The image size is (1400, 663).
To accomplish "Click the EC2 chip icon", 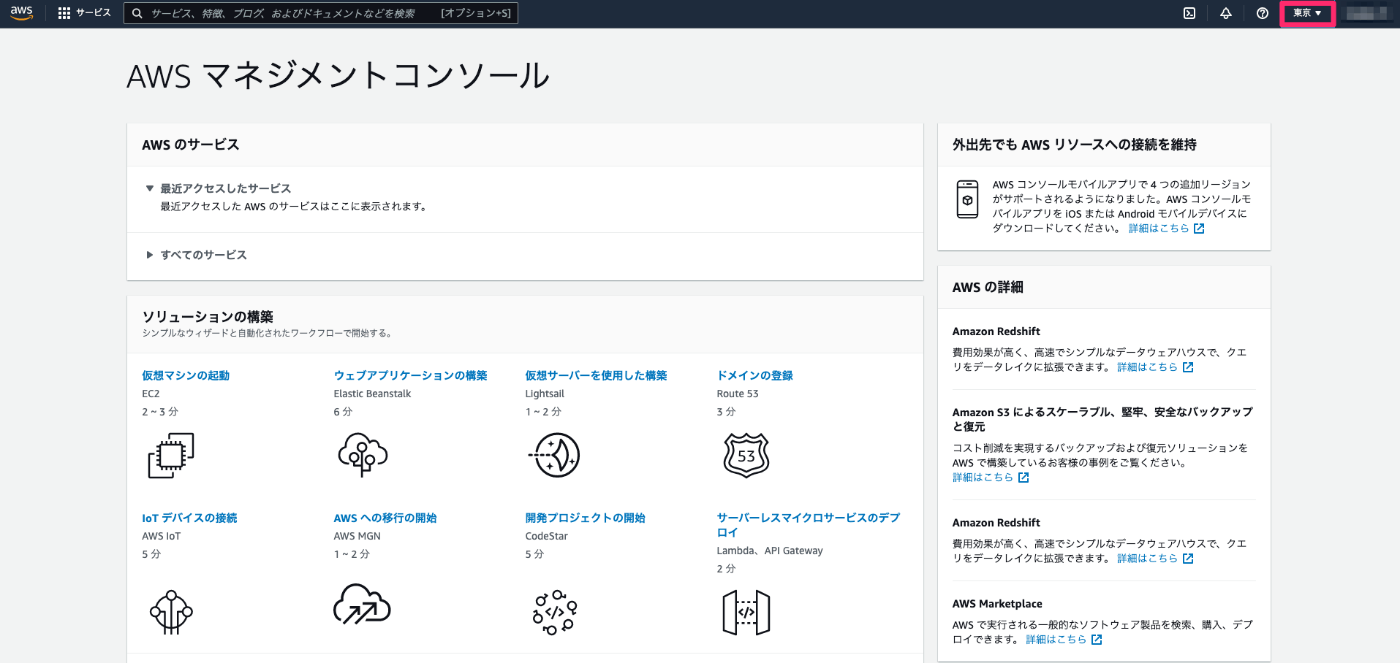I will [170, 455].
